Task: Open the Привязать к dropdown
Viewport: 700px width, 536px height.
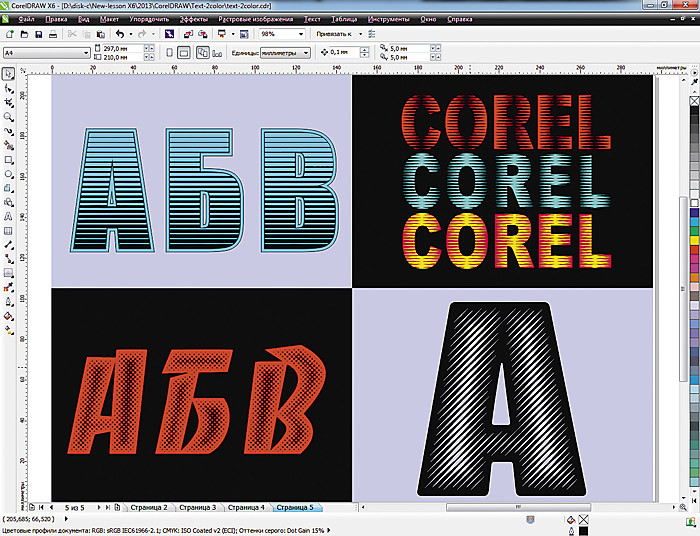Action: tap(360, 34)
